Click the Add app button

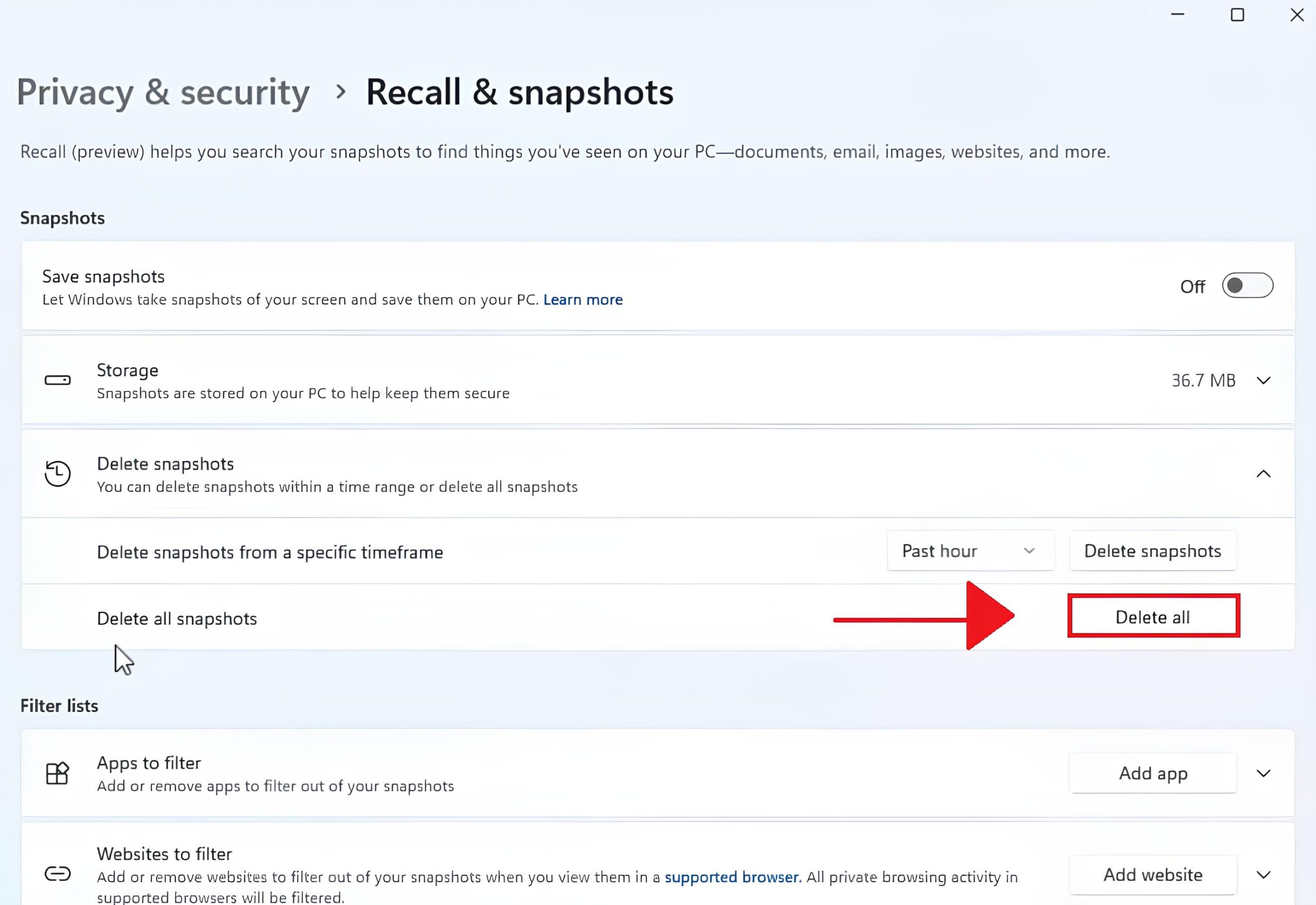tap(1153, 773)
